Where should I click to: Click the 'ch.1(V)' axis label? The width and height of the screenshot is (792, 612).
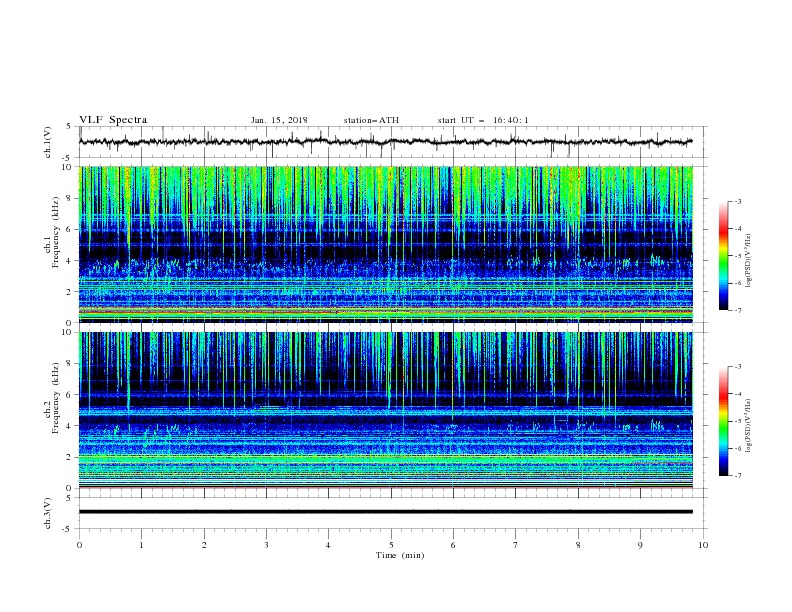(x=48, y=142)
